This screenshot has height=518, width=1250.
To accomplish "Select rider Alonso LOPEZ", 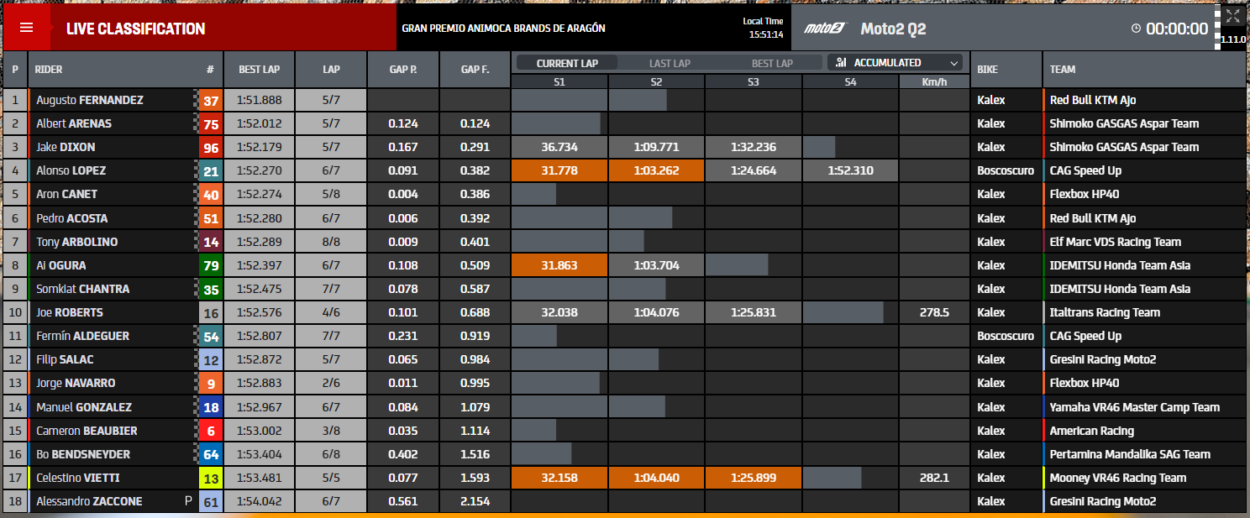I will click(71, 171).
